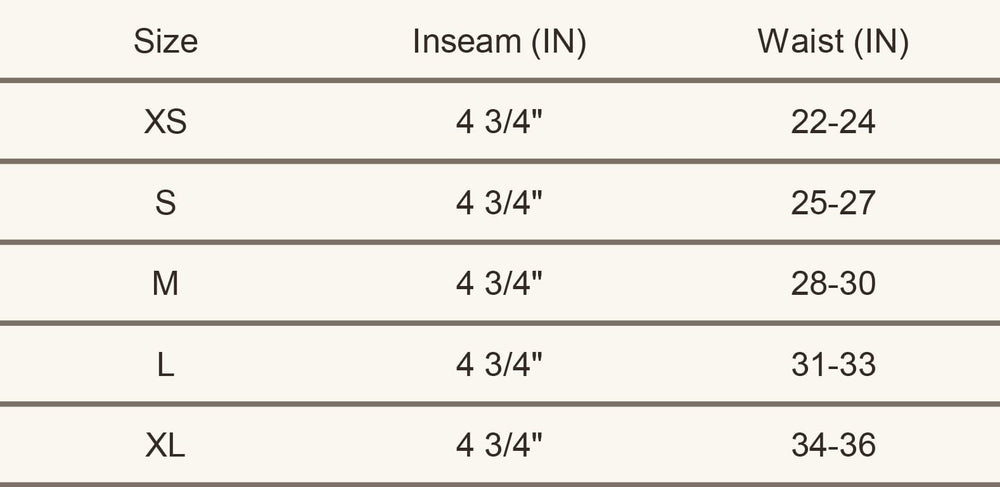This screenshot has width=1000, height=487.
Task: Click the inseam value in the L row
Action: pyautogui.click(x=499, y=365)
